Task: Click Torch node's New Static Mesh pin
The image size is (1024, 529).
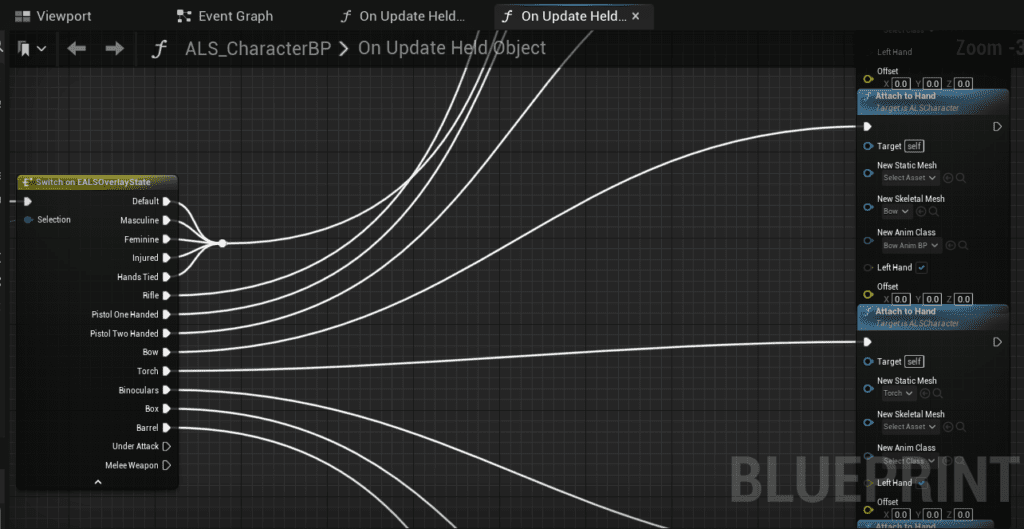Action: [x=868, y=389]
